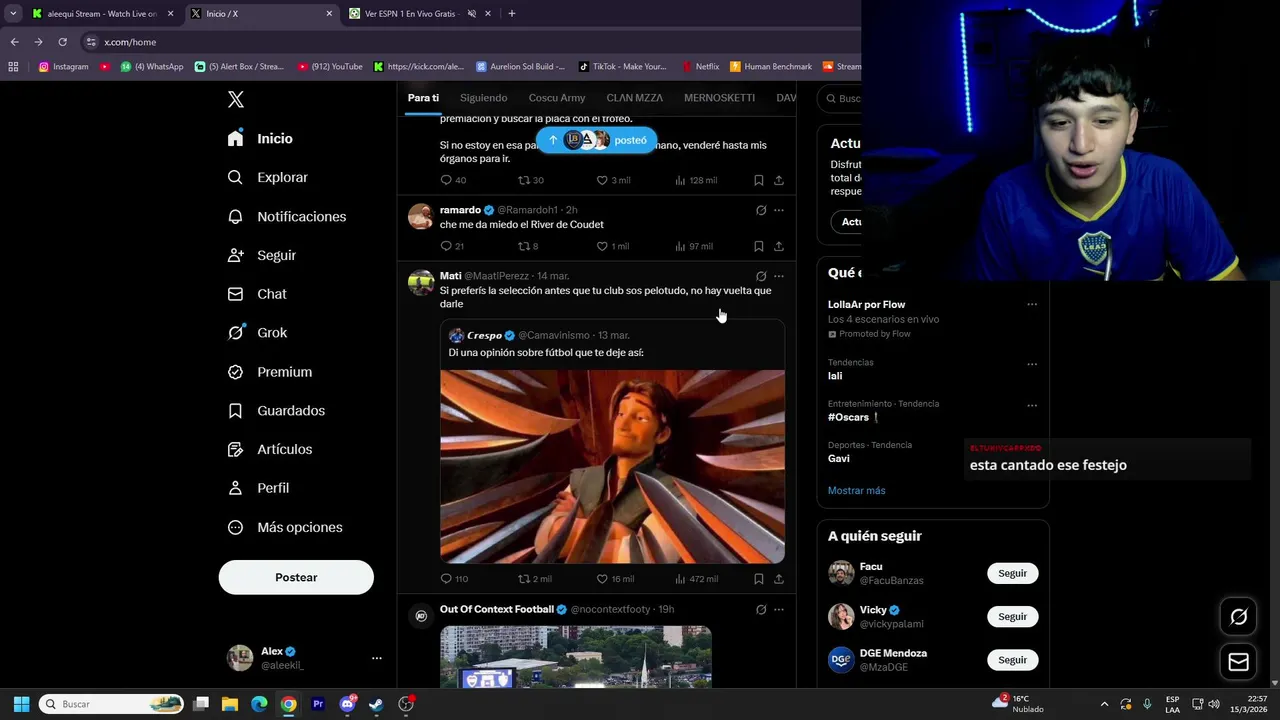Screen dimensions: 1280x720
Task: Click the X logo in sidebar
Action: 236,99
